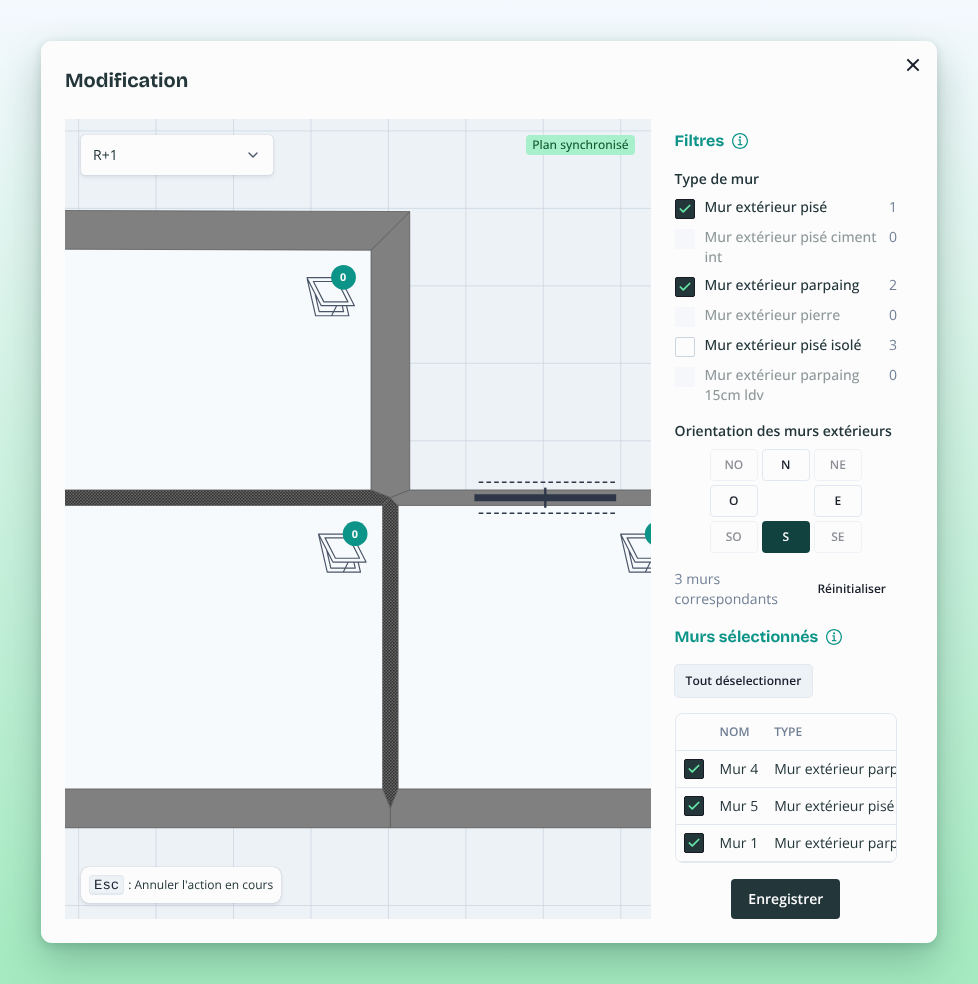Select the E orientation button
The image size is (978, 984).
click(x=837, y=501)
